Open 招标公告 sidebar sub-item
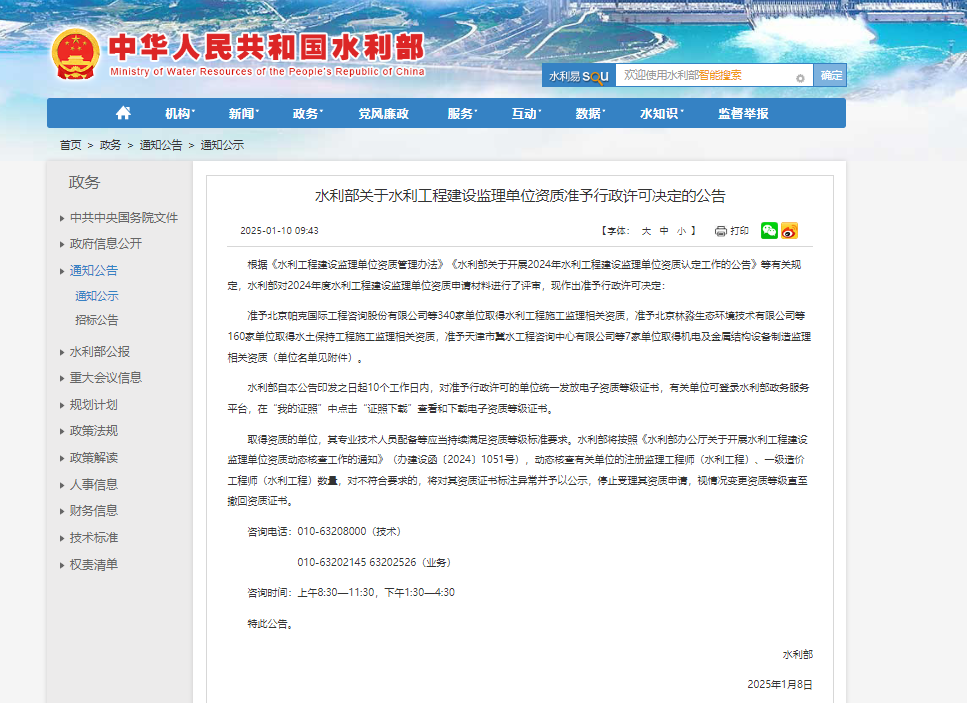The width and height of the screenshot is (967, 703). (97, 320)
